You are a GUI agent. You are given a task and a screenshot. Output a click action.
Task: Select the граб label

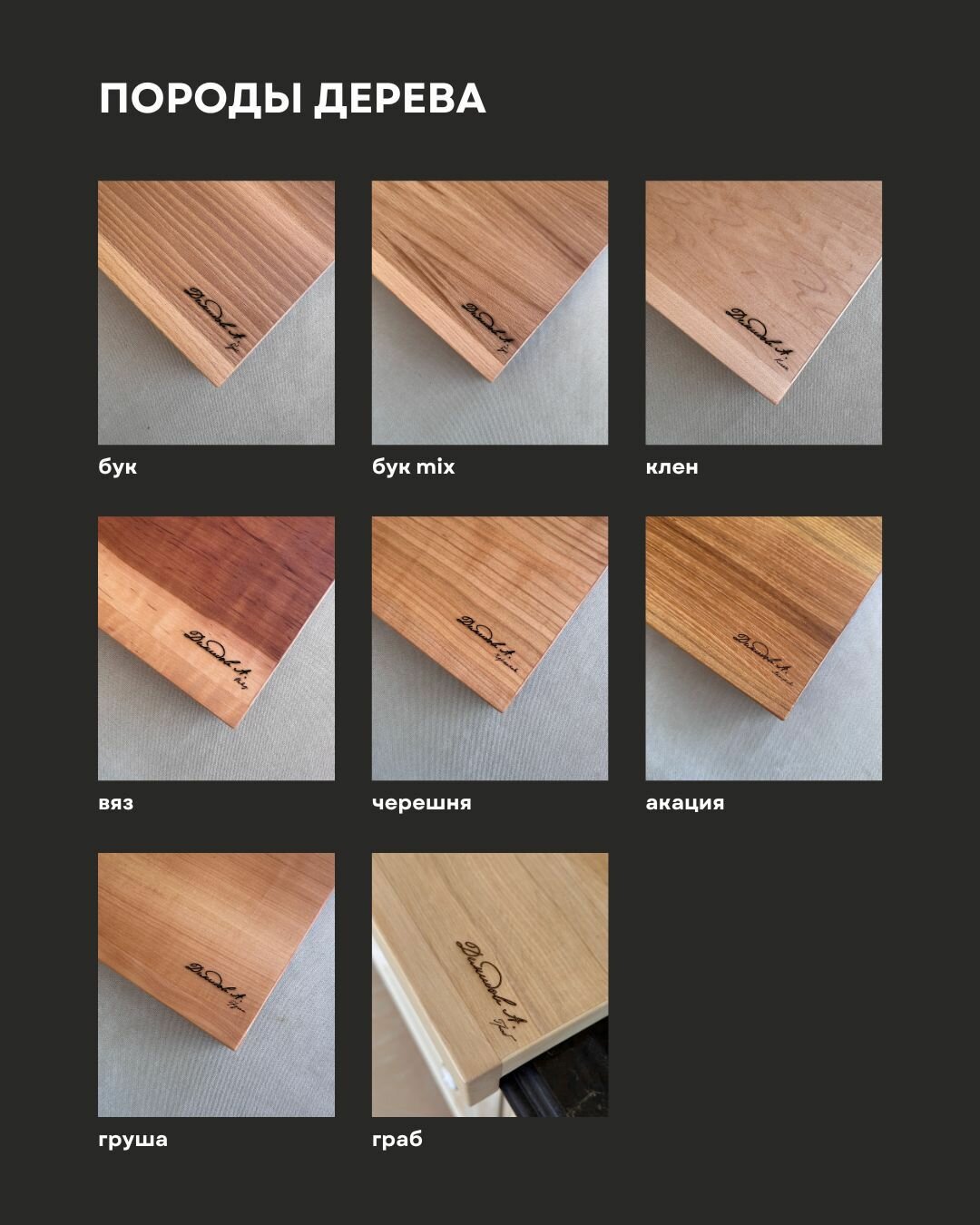tap(397, 1139)
